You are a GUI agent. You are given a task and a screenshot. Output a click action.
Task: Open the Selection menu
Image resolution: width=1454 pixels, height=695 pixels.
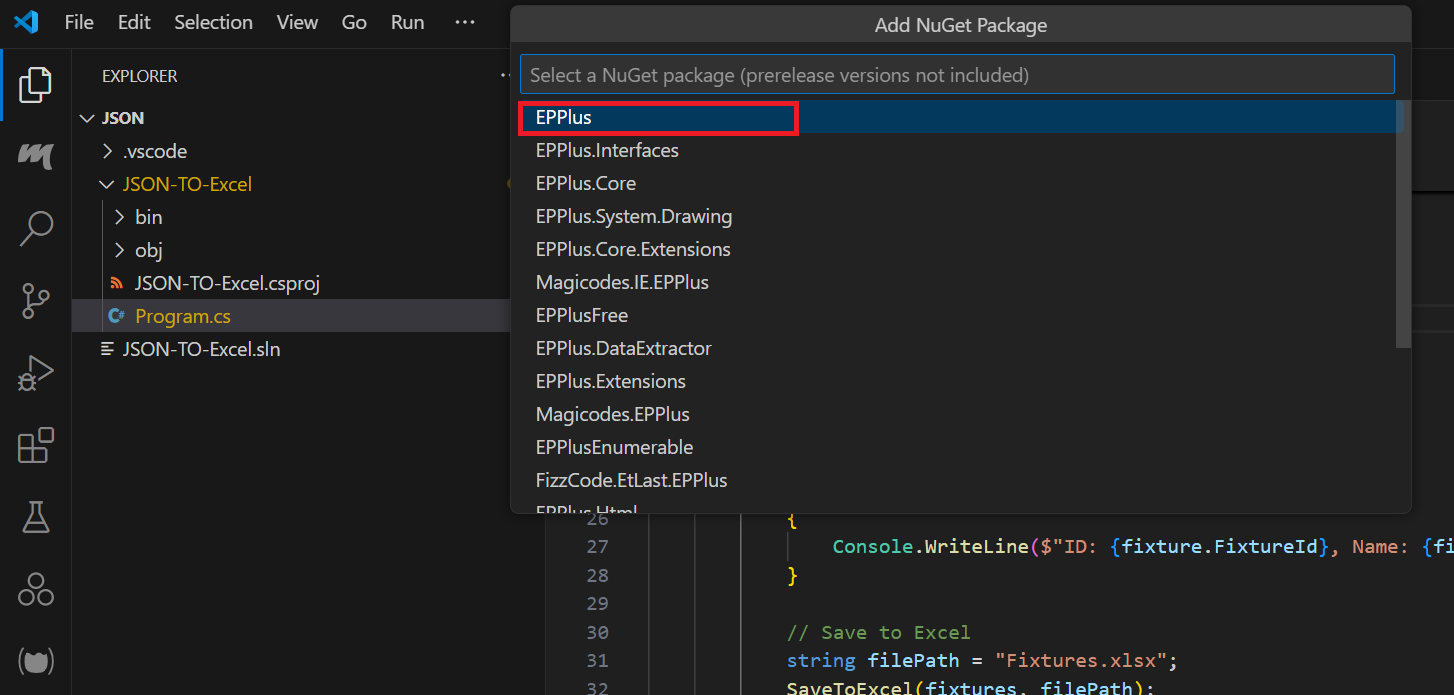click(213, 22)
